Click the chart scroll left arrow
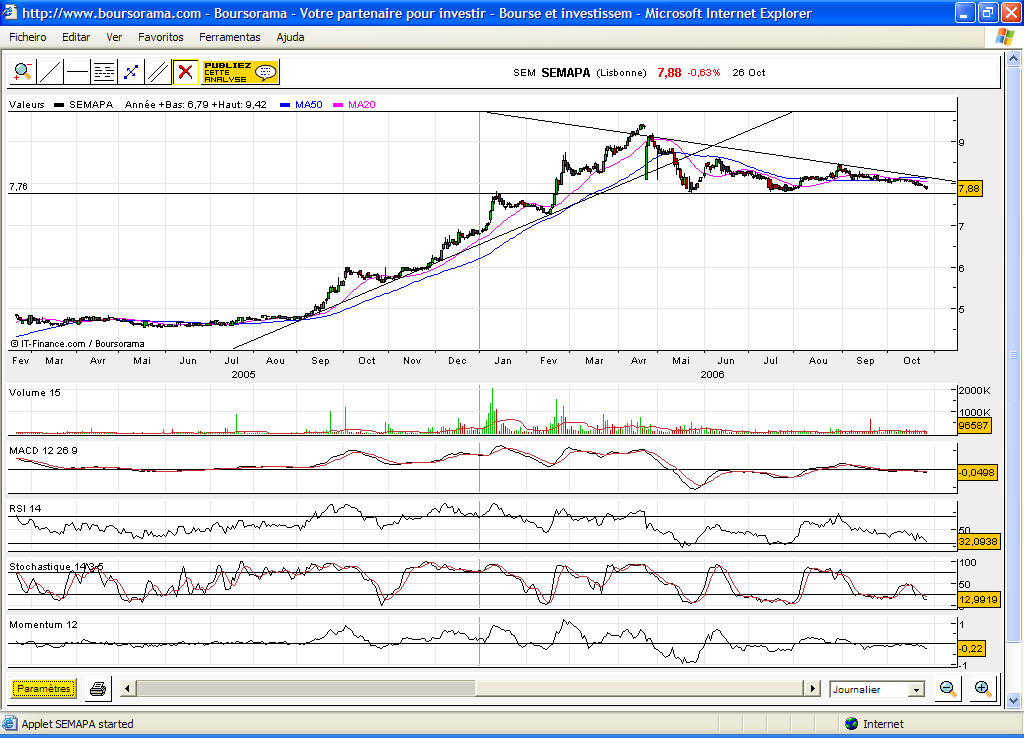 [x=128, y=688]
